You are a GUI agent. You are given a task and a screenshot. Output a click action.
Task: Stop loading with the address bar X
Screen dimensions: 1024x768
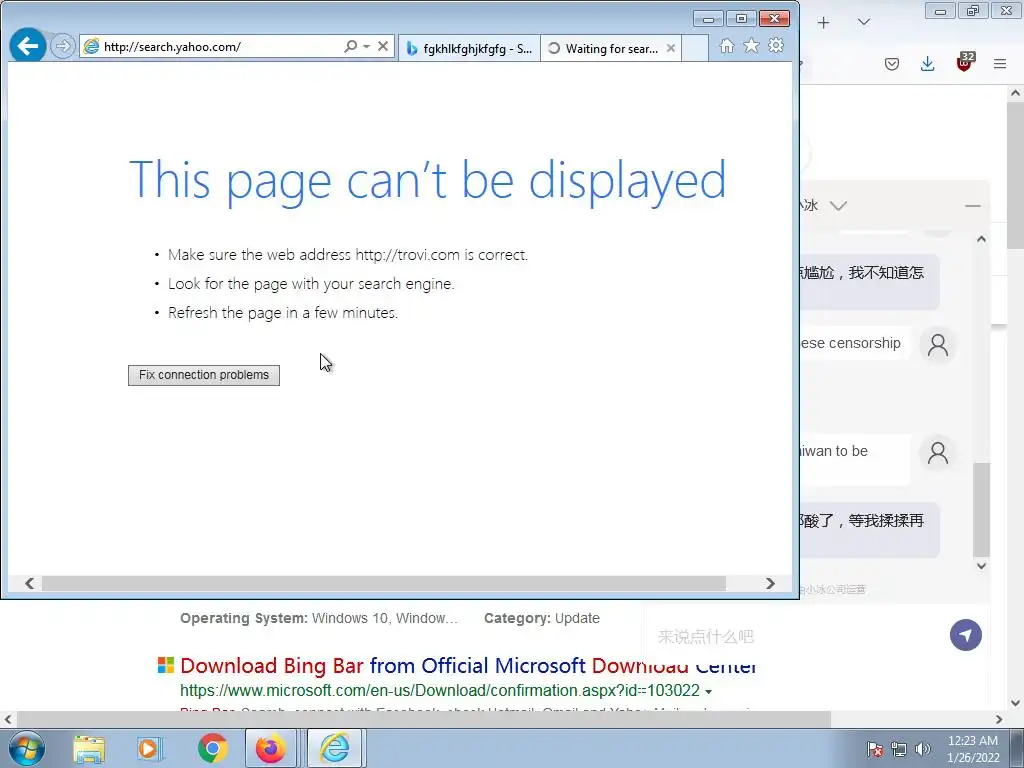point(383,46)
